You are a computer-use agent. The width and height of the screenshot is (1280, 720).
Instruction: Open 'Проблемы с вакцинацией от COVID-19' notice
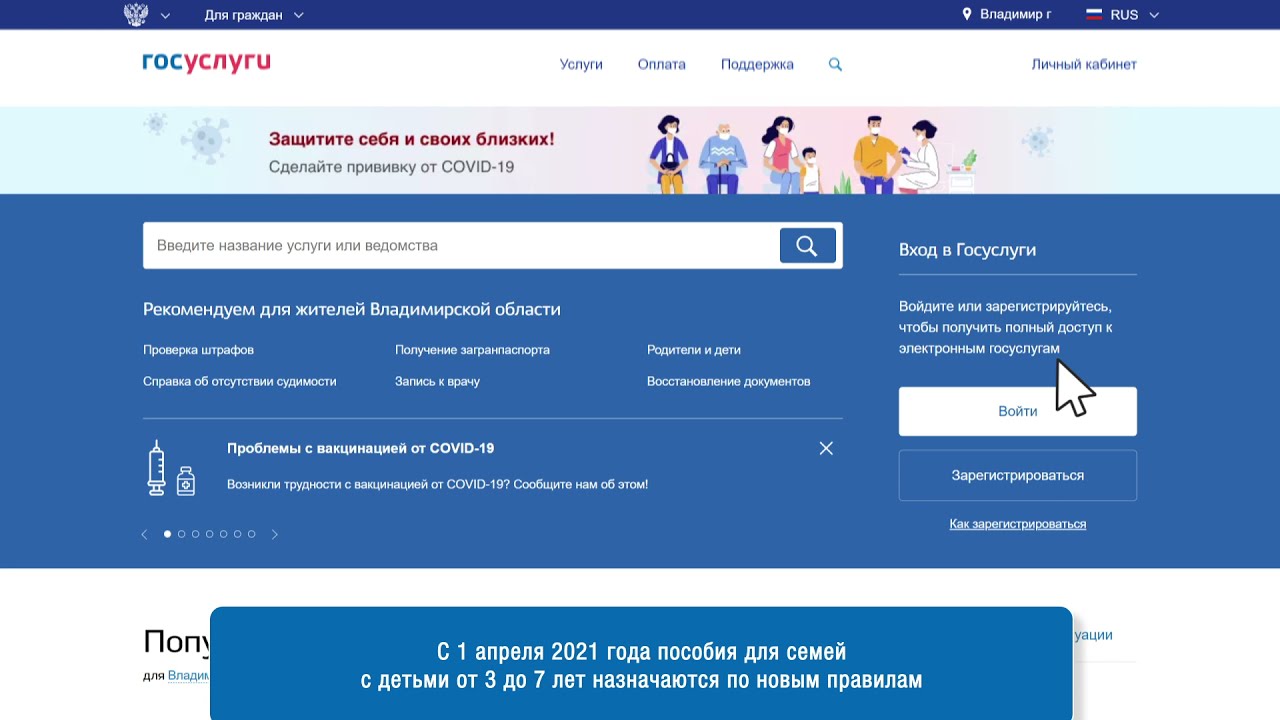click(360, 448)
